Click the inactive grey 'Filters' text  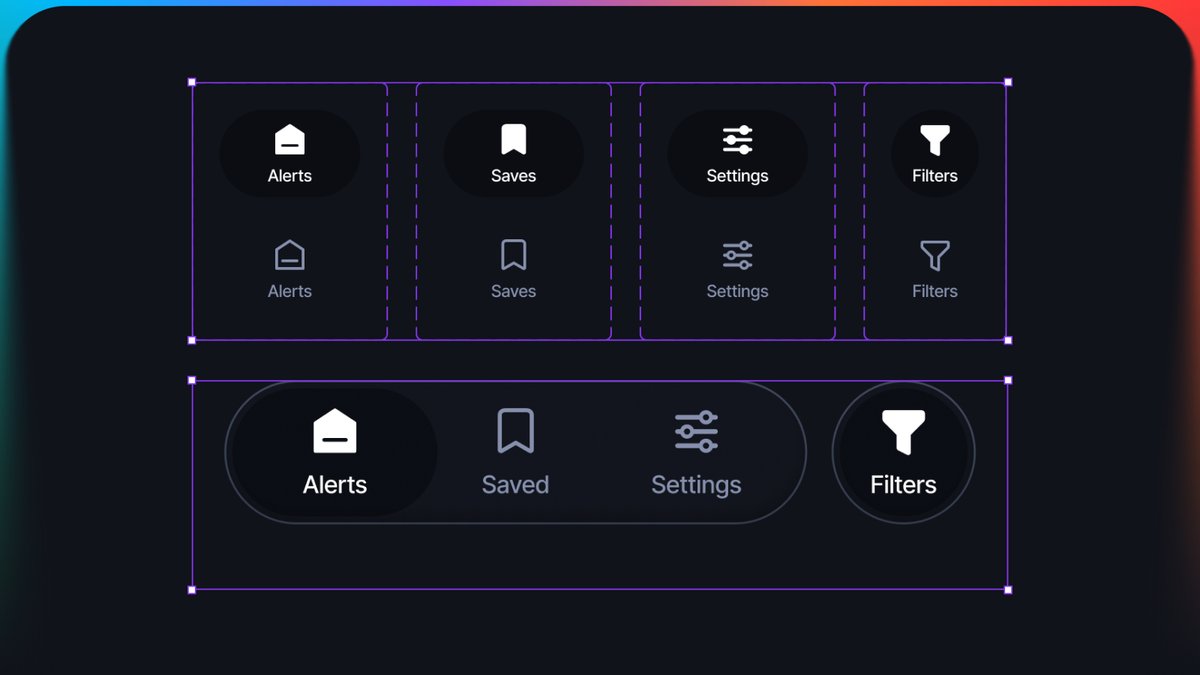935,292
